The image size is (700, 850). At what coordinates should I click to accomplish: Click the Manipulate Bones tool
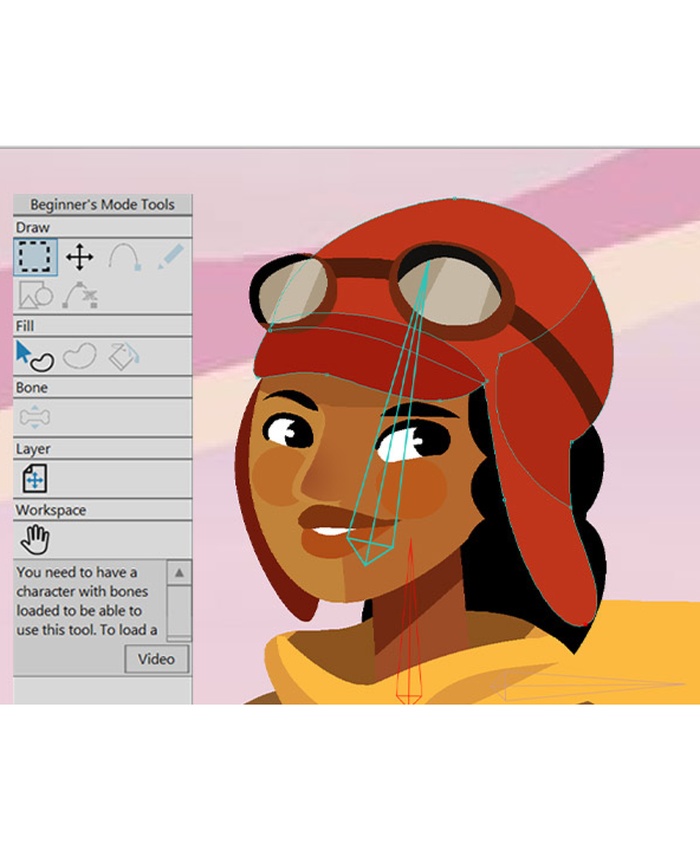(x=35, y=417)
